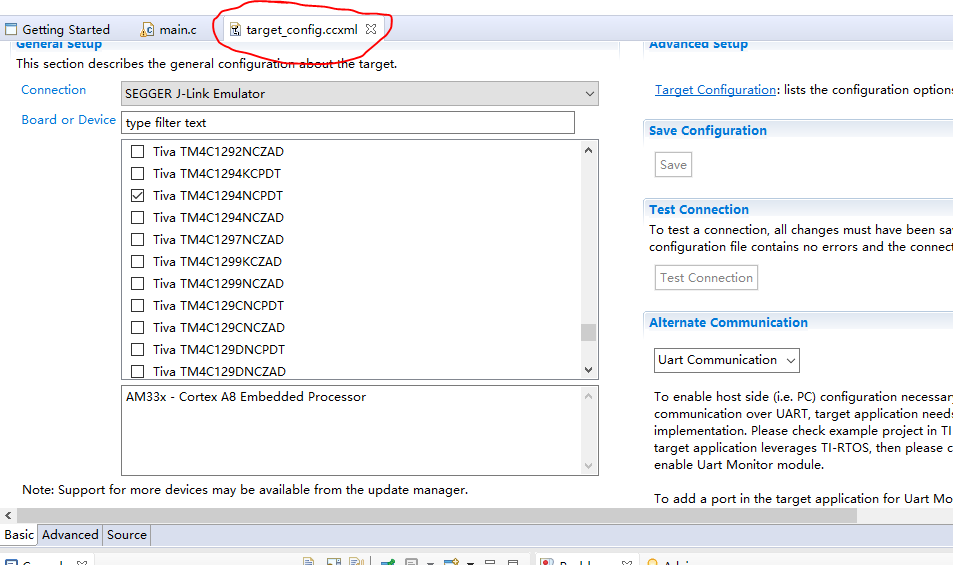Click device list scroll down arrow
This screenshot has height=565, width=953.
click(x=588, y=369)
